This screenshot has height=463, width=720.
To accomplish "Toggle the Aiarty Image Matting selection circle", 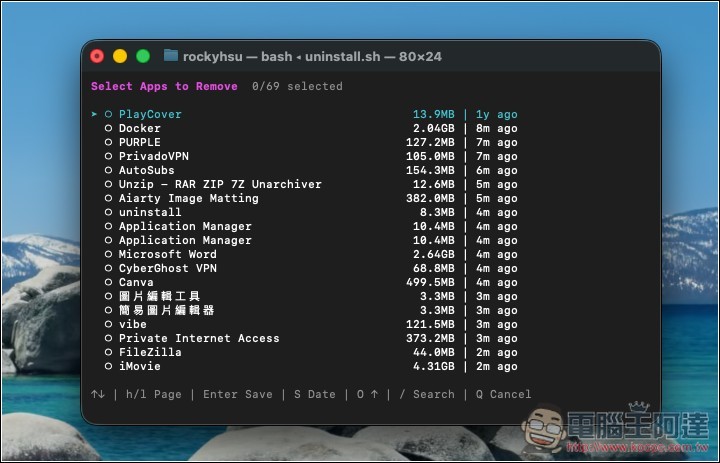I will (108, 198).
